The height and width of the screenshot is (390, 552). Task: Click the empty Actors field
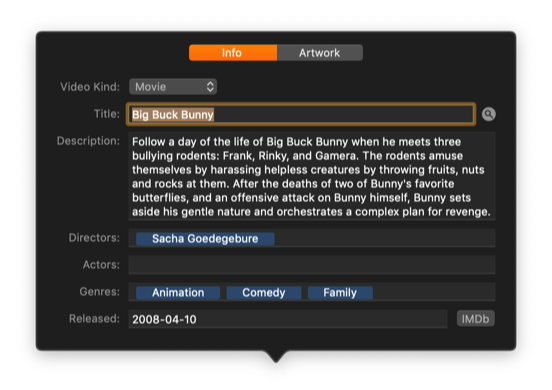(312, 265)
